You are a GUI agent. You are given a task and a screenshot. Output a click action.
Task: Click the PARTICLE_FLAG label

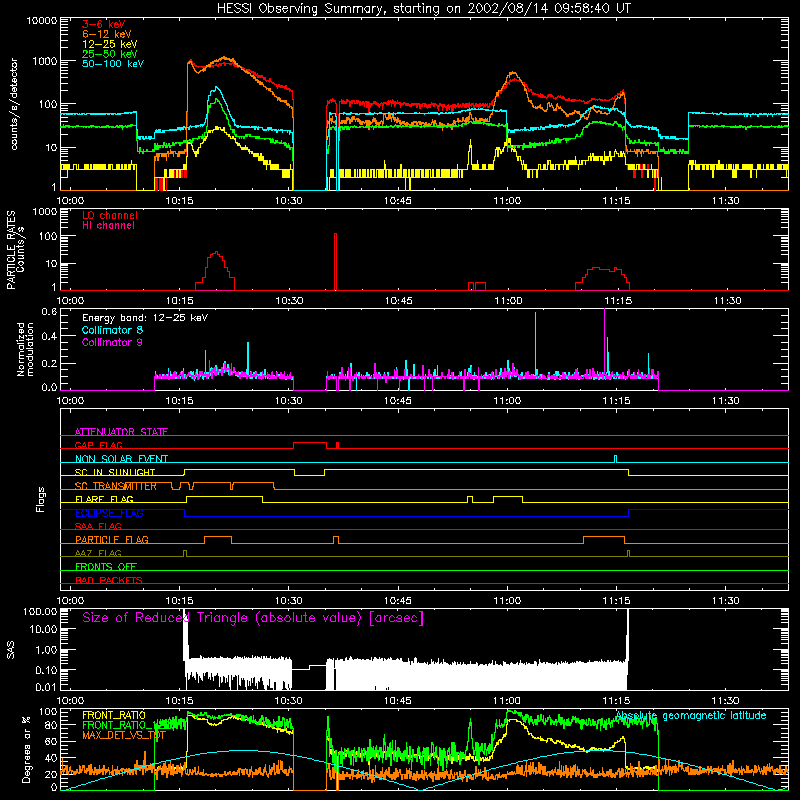coord(112,539)
